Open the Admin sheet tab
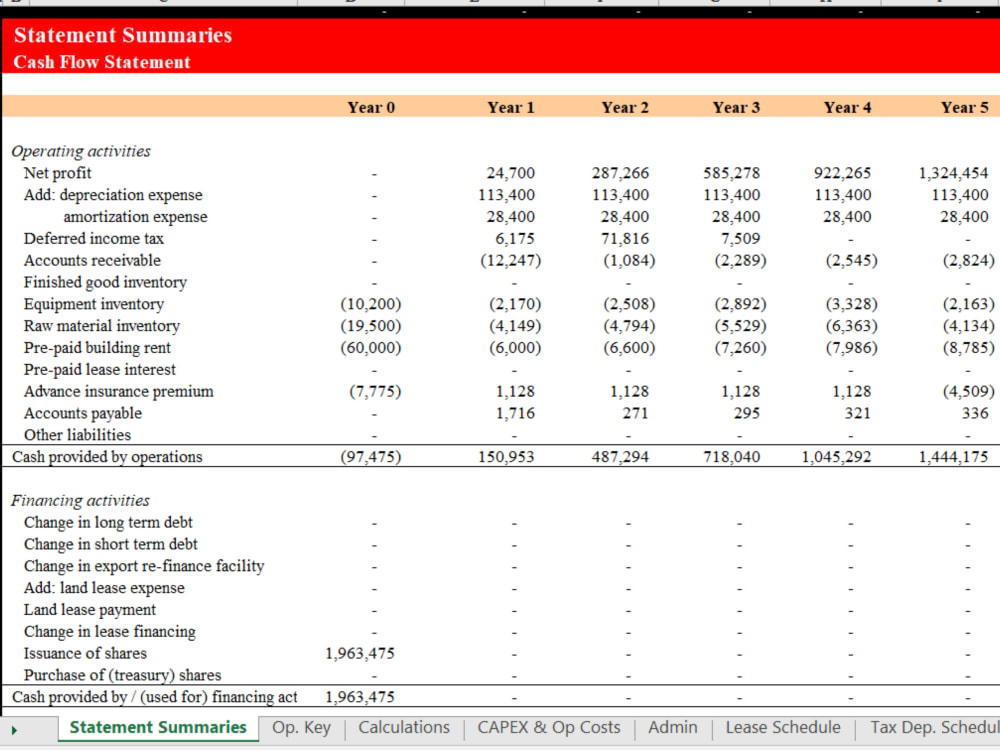Image resolution: width=1000 pixels, height=750 pixels. [x=673, y=727]
